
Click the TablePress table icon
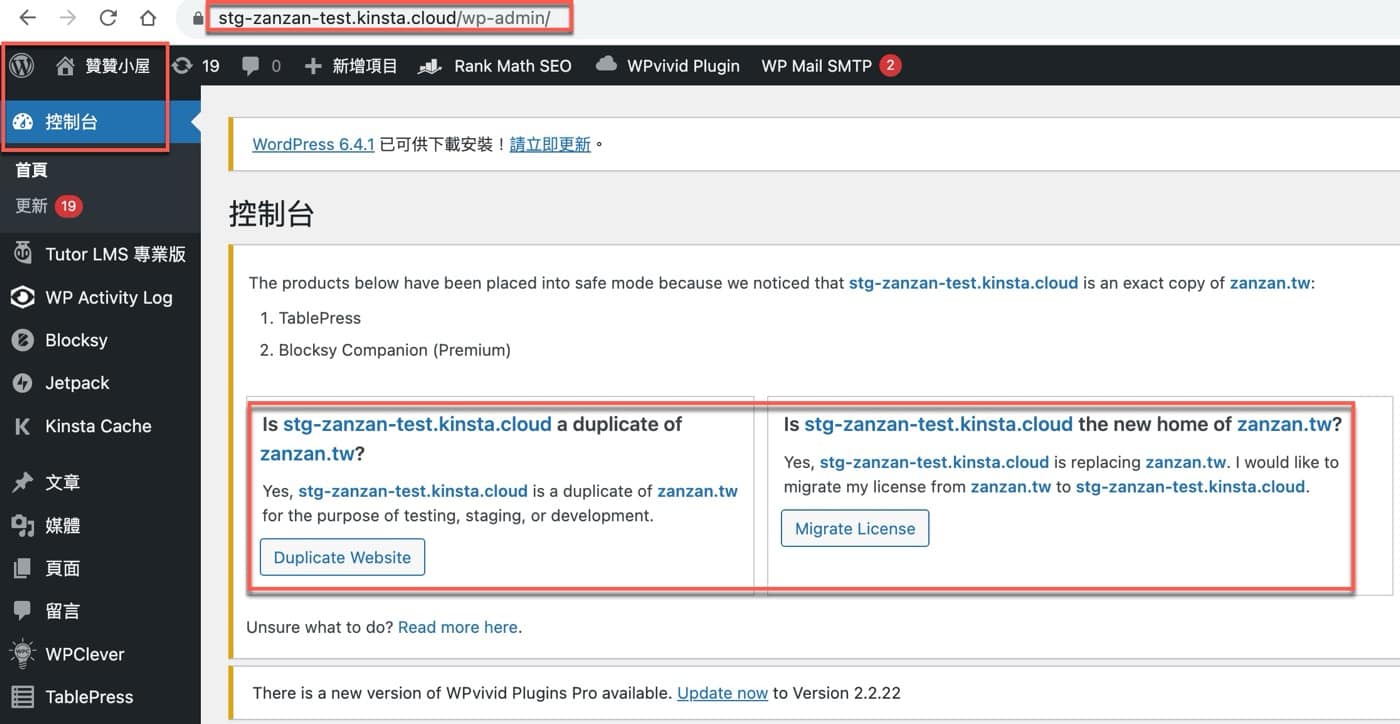(23, 697)
